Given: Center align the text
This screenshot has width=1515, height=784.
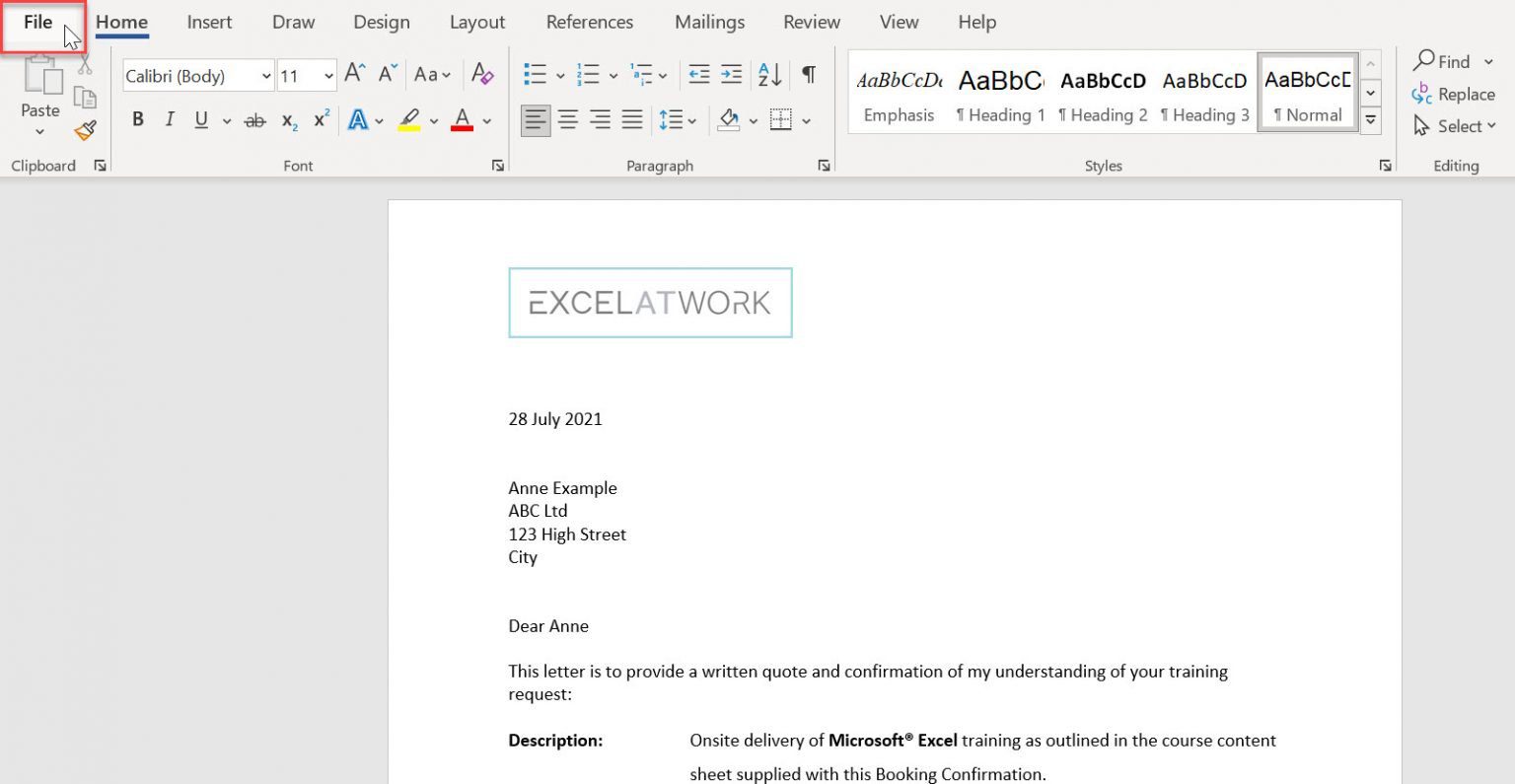Looking at the screenshot, I should coord(568,120).
